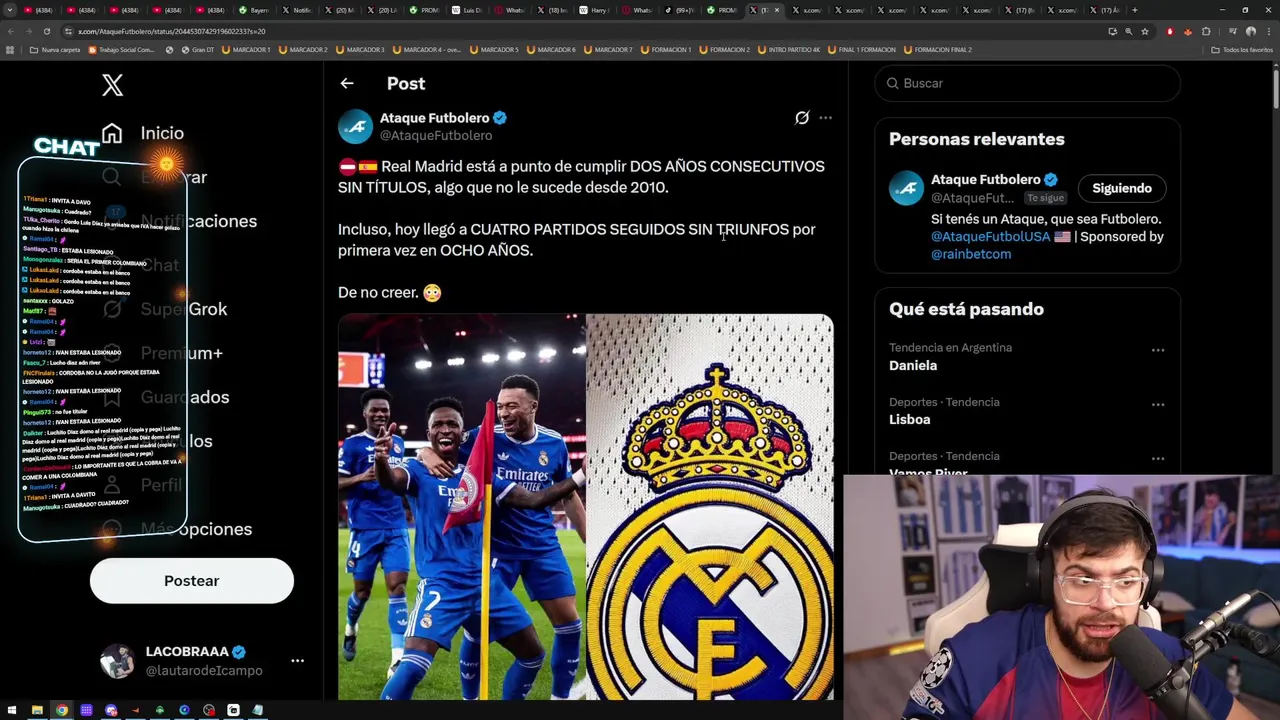
Task: Open Trabajo Social Com... bookmark
Action: click(x=121, y=50)
